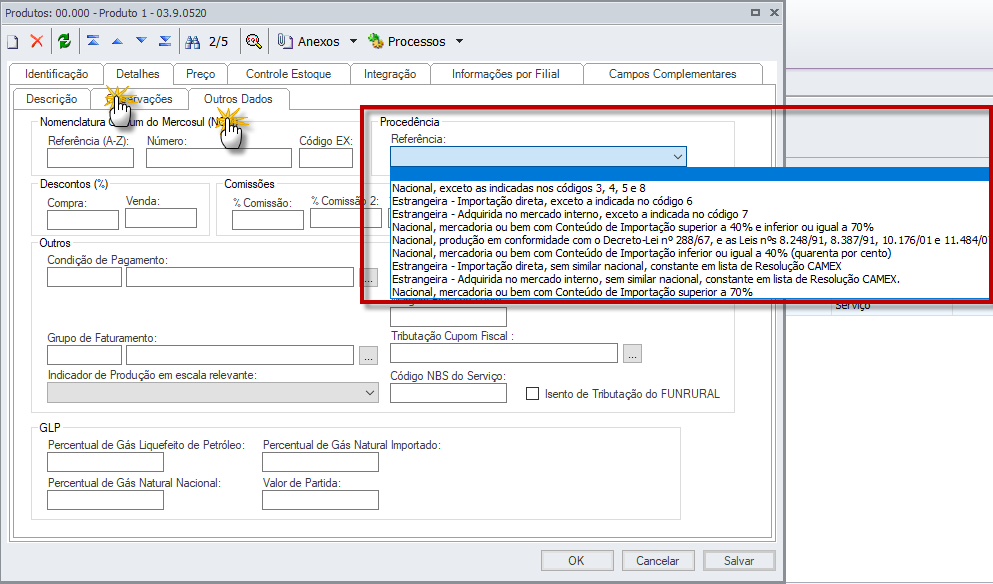Click the green refresh arrows icon
Viewport: 993px width, 584px height.
coord(64,42)
